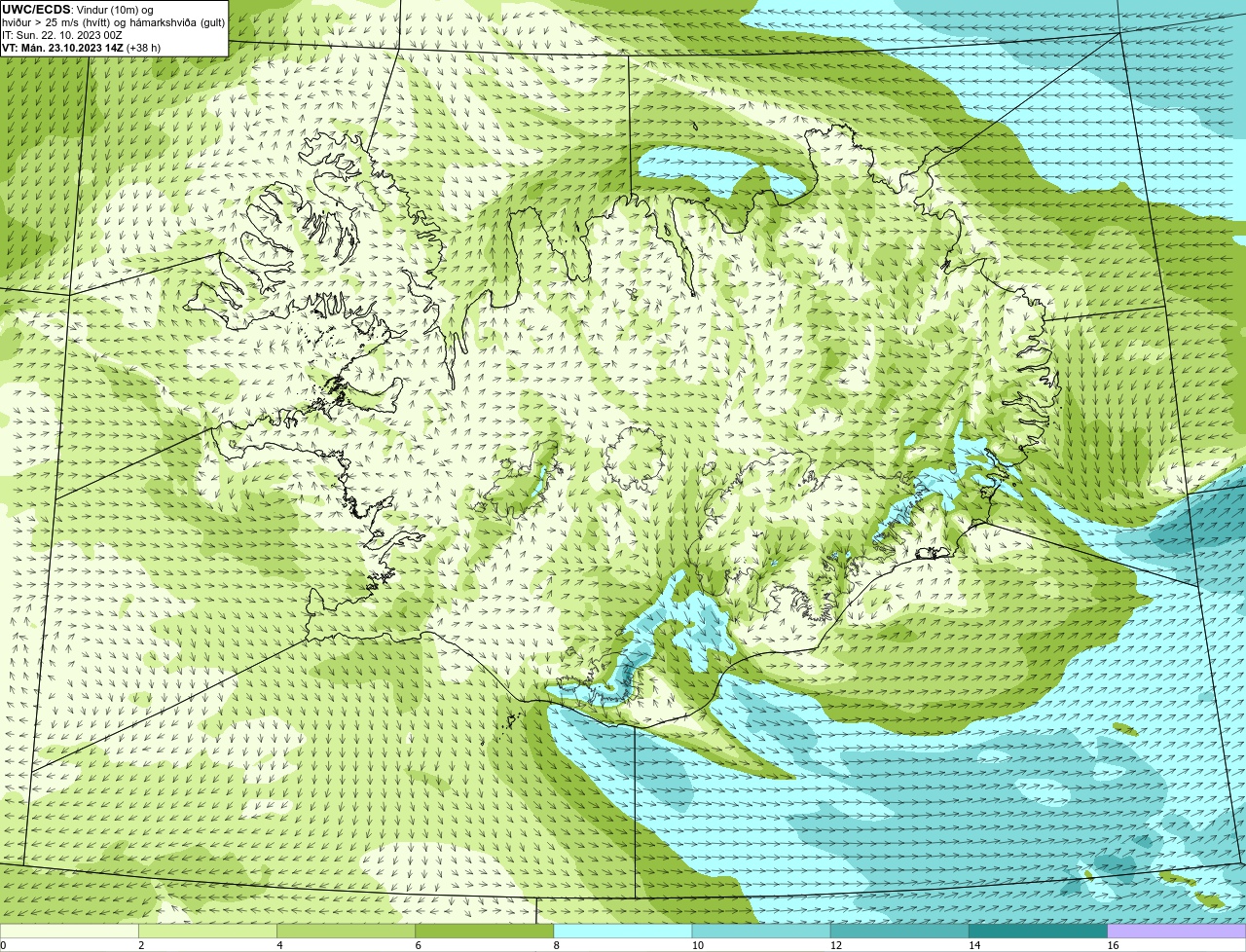The height and width of the screenshot is (952, 1246).
Task: Click the 0–2 m/s palest legend color
Action: 70,932
